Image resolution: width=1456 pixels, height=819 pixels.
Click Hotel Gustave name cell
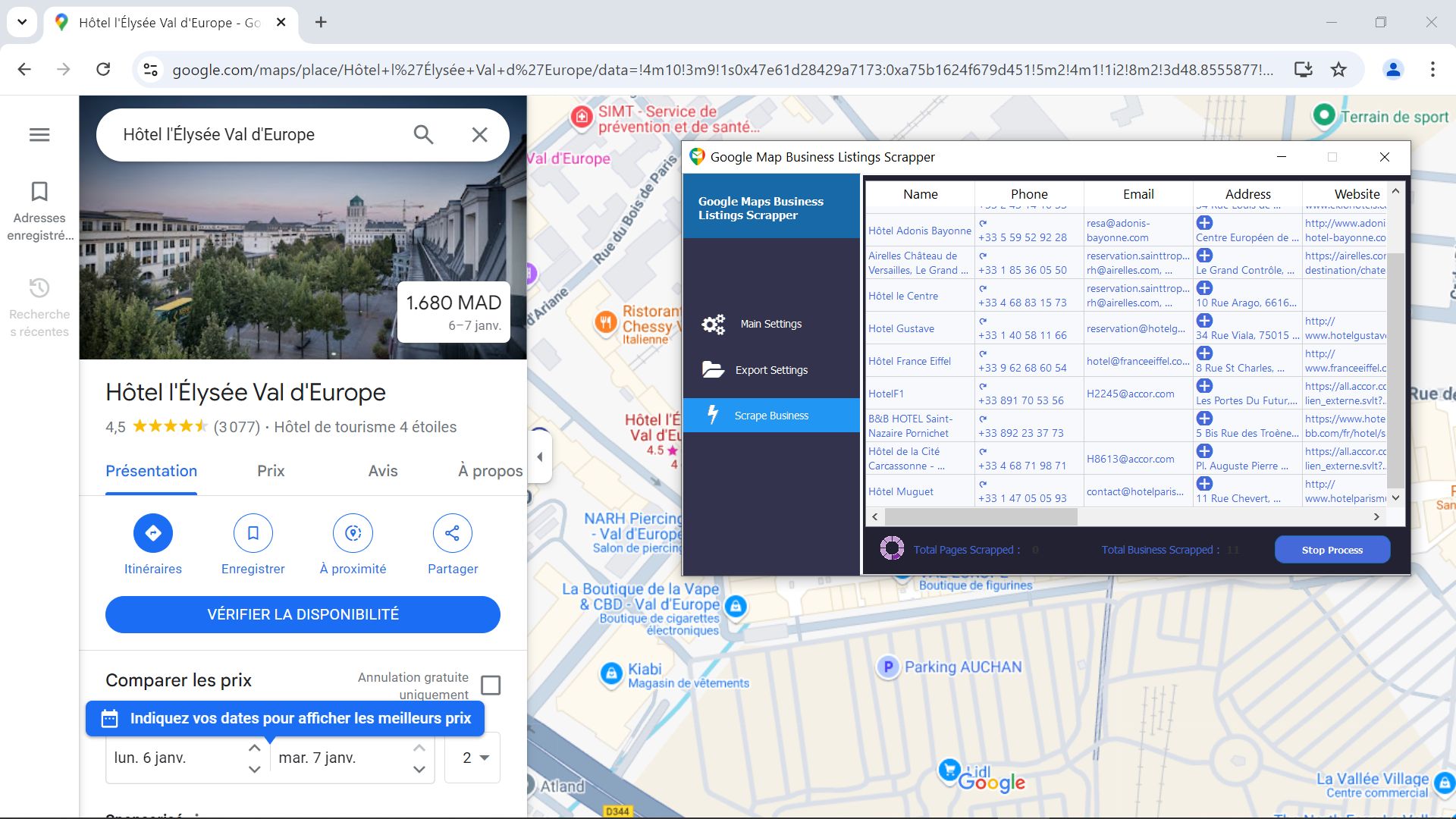[x=920, y=328]
